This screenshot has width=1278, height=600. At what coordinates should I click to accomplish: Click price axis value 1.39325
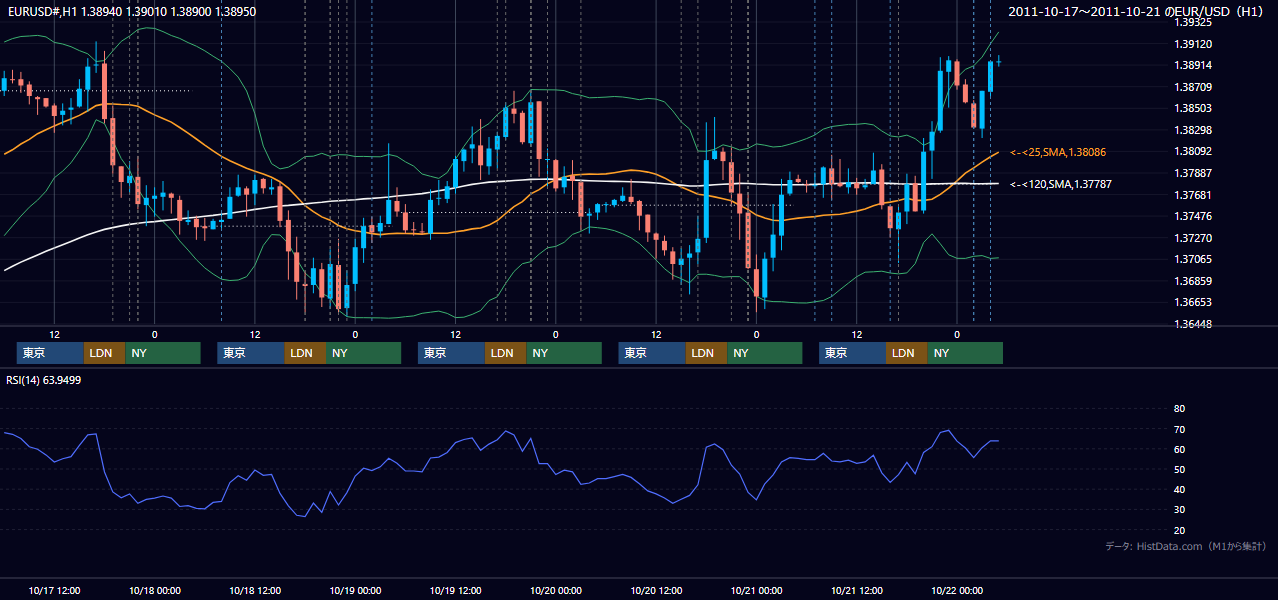click(1193, 22)
